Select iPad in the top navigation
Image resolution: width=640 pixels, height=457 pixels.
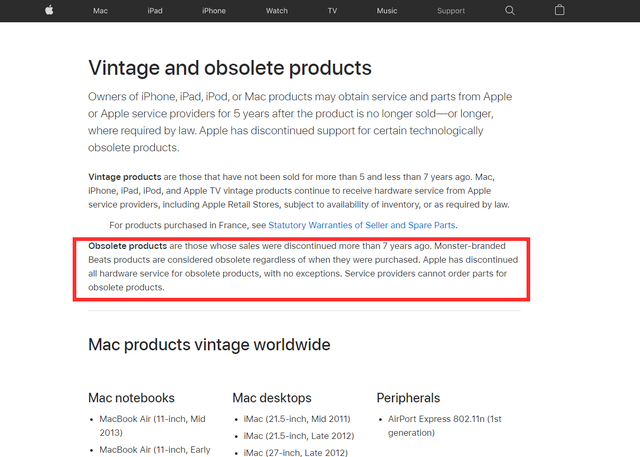tap(155, 11)
